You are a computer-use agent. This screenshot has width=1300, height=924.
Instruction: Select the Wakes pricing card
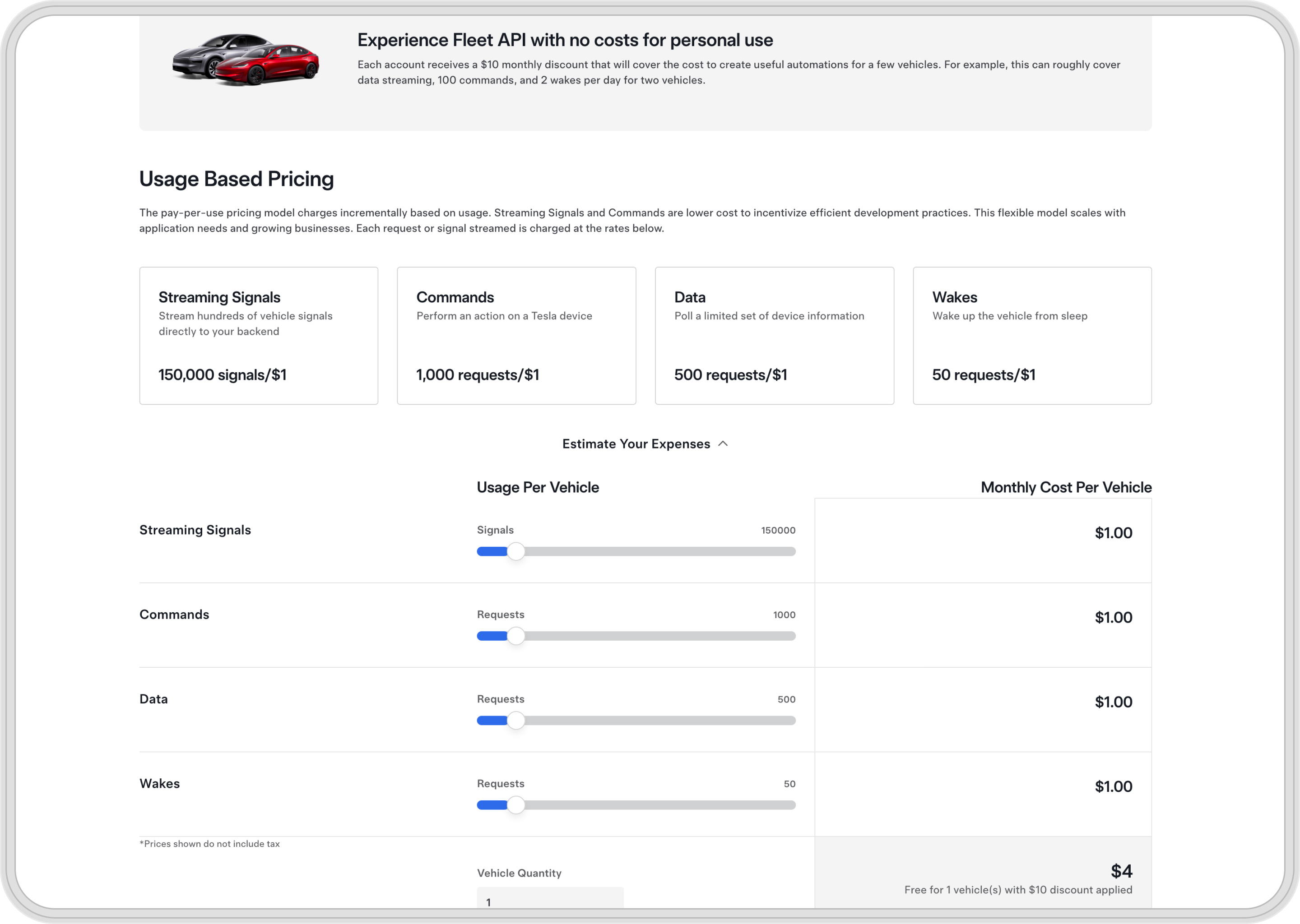pos(1032,336)
